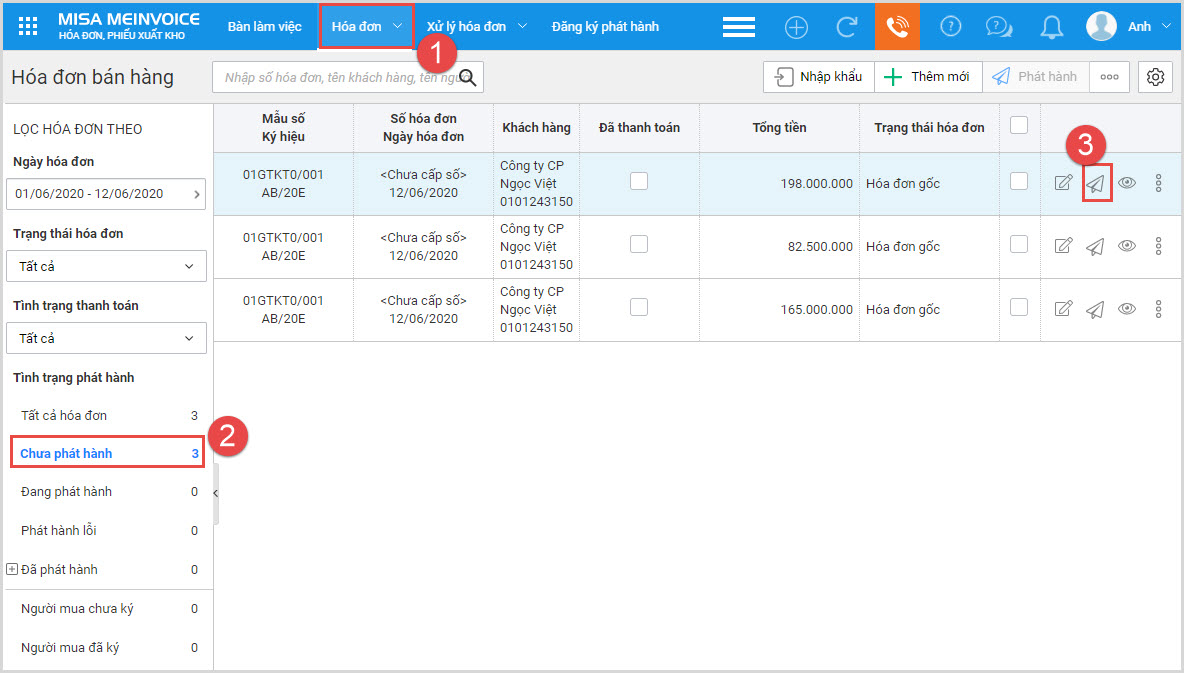Open the Xử lý hóa đơn menu
The height and width of the screenshot is (673, 1184).
[x=476, y=26]
